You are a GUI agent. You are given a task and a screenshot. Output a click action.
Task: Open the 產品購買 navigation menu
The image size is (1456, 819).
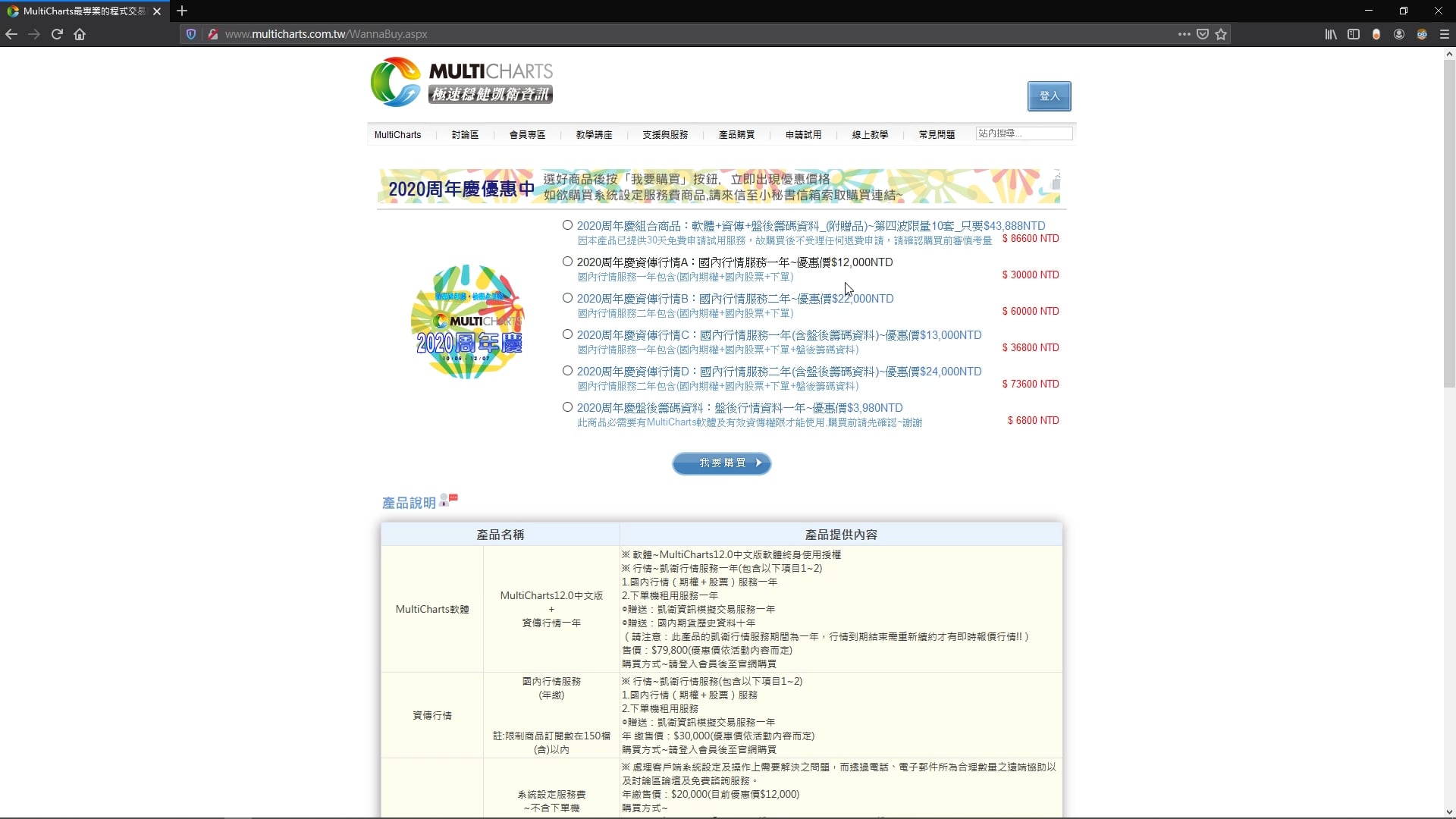[736, 135]
